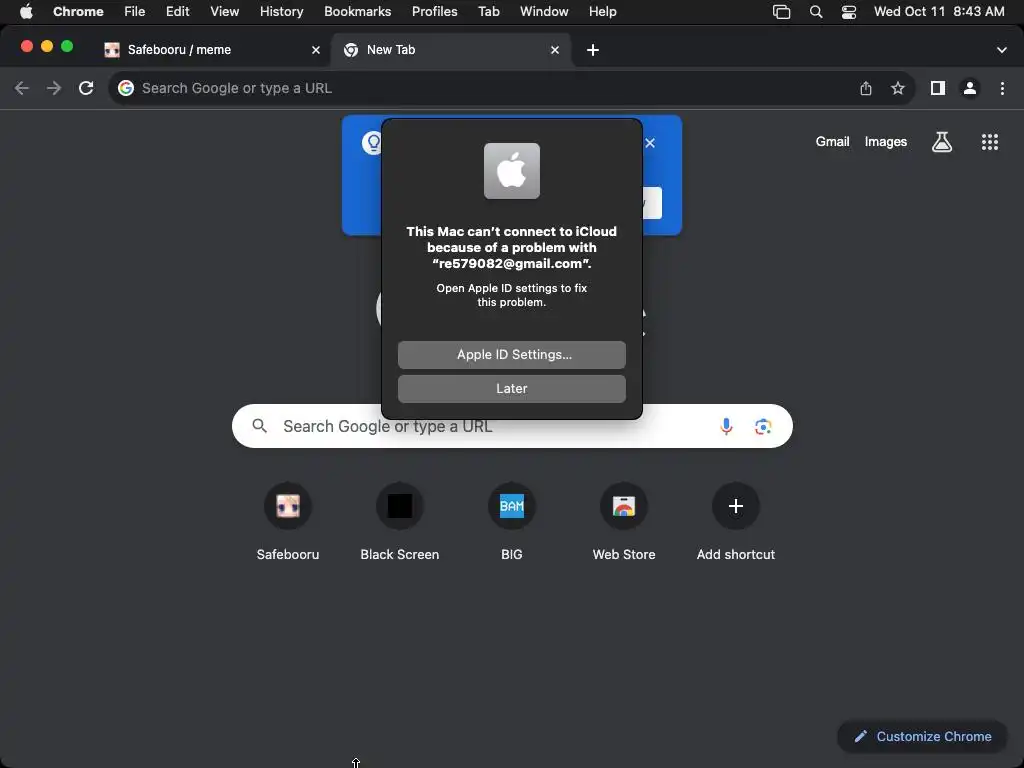1024x768 pixels.
Task: Open Search Labs flask icon
Action: coord(941,142)
